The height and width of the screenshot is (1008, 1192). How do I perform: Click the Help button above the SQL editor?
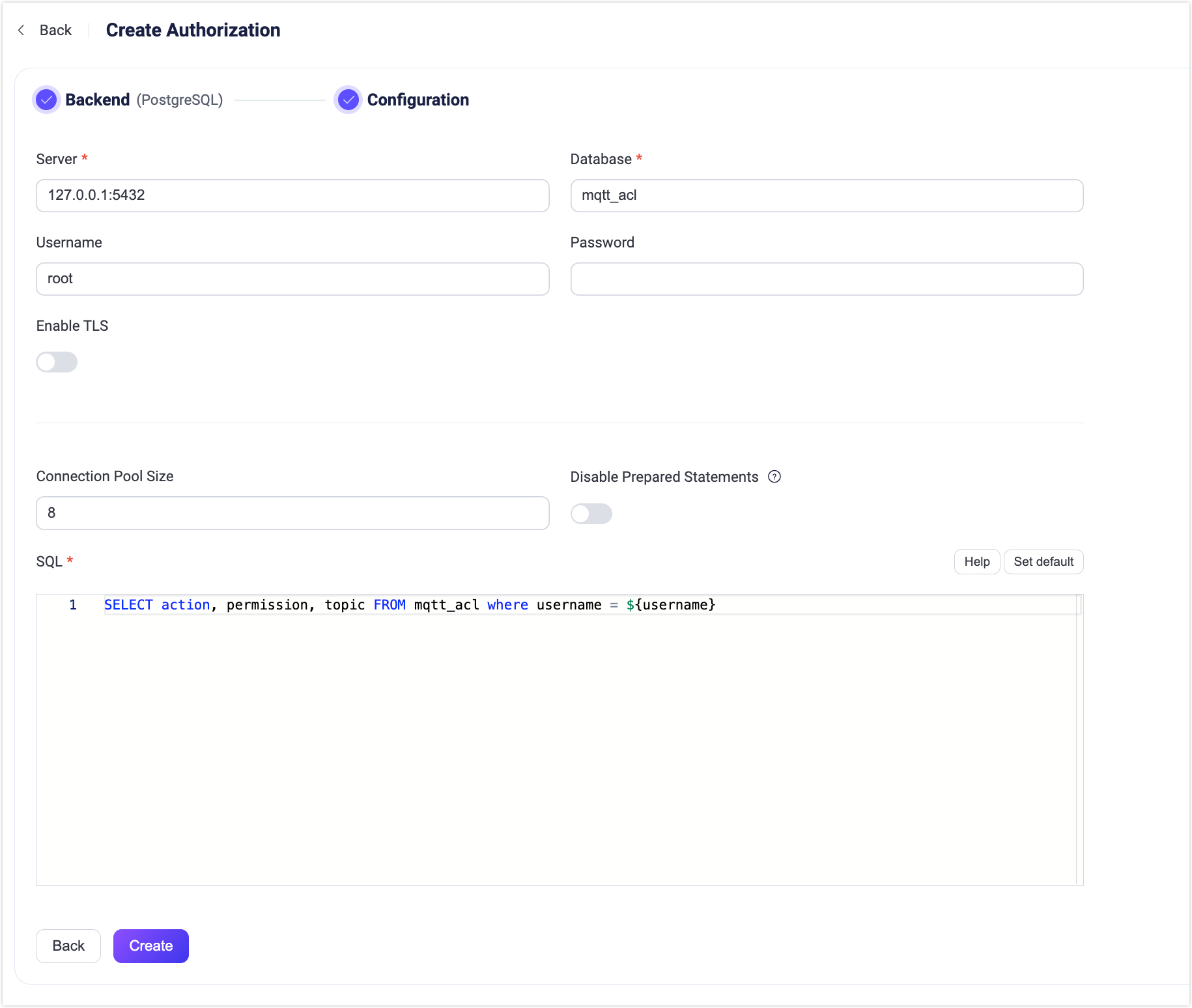point(976,562)
